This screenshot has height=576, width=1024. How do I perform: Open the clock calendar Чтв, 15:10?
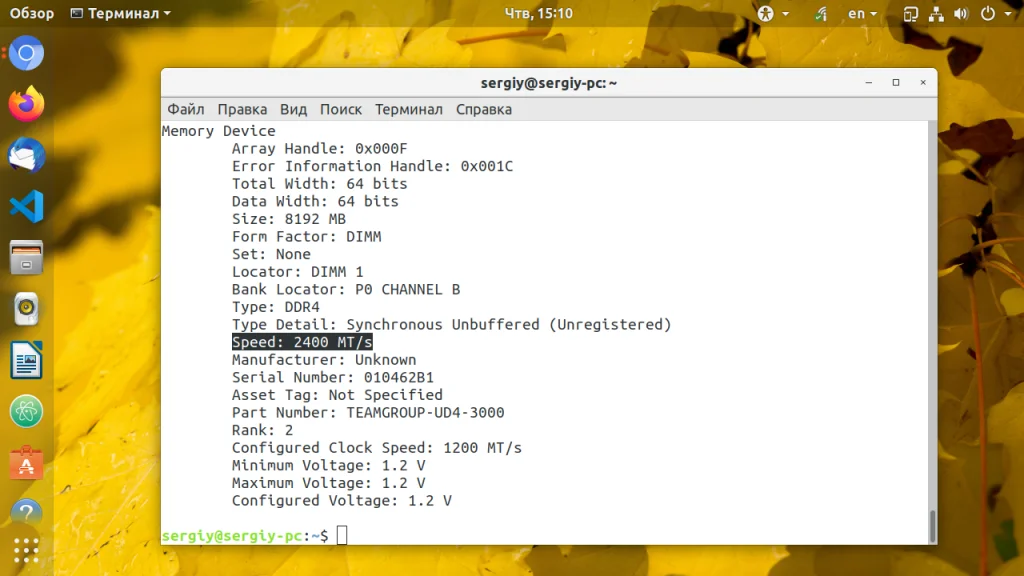539,13
